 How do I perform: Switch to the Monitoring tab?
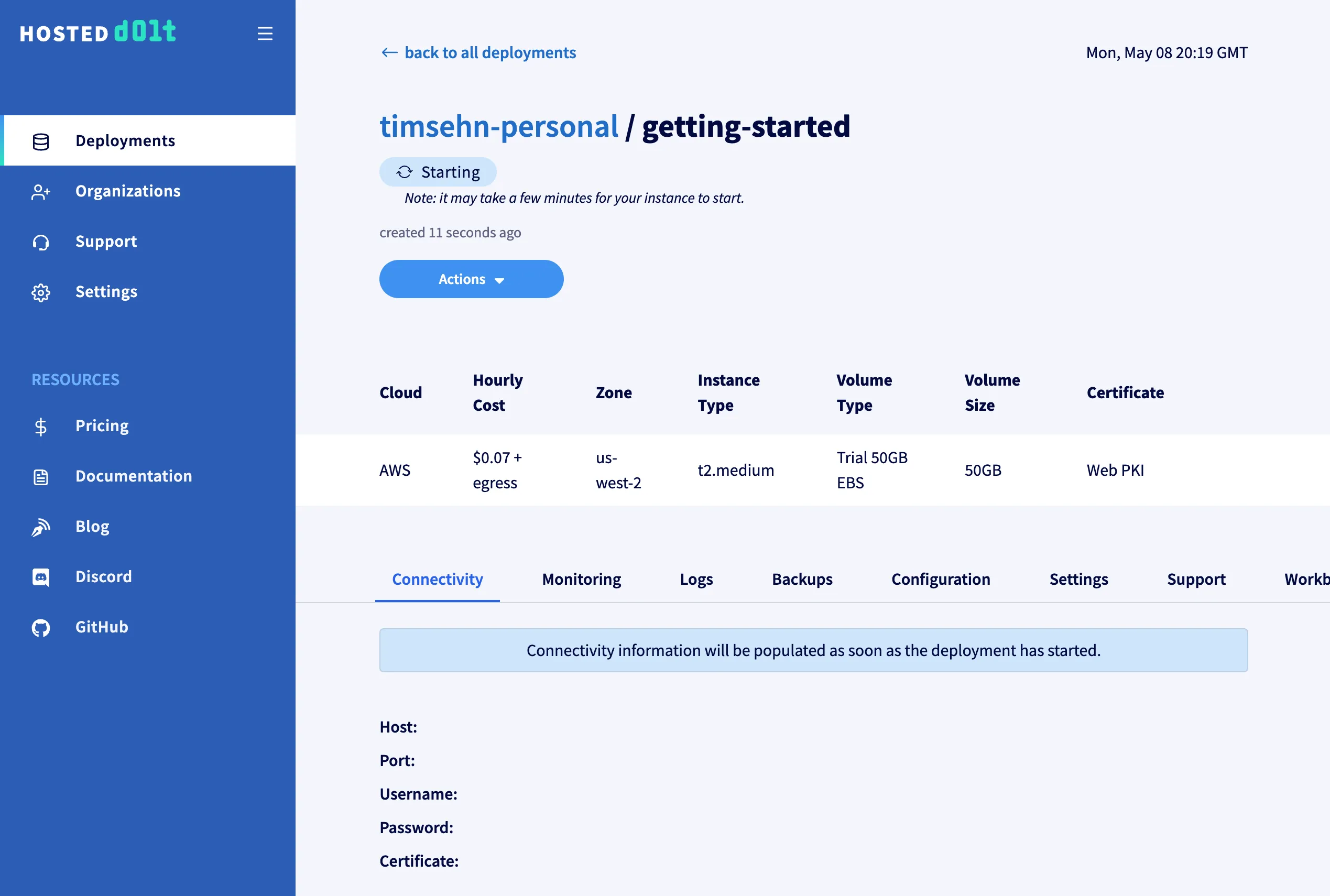tap(581, 579)
